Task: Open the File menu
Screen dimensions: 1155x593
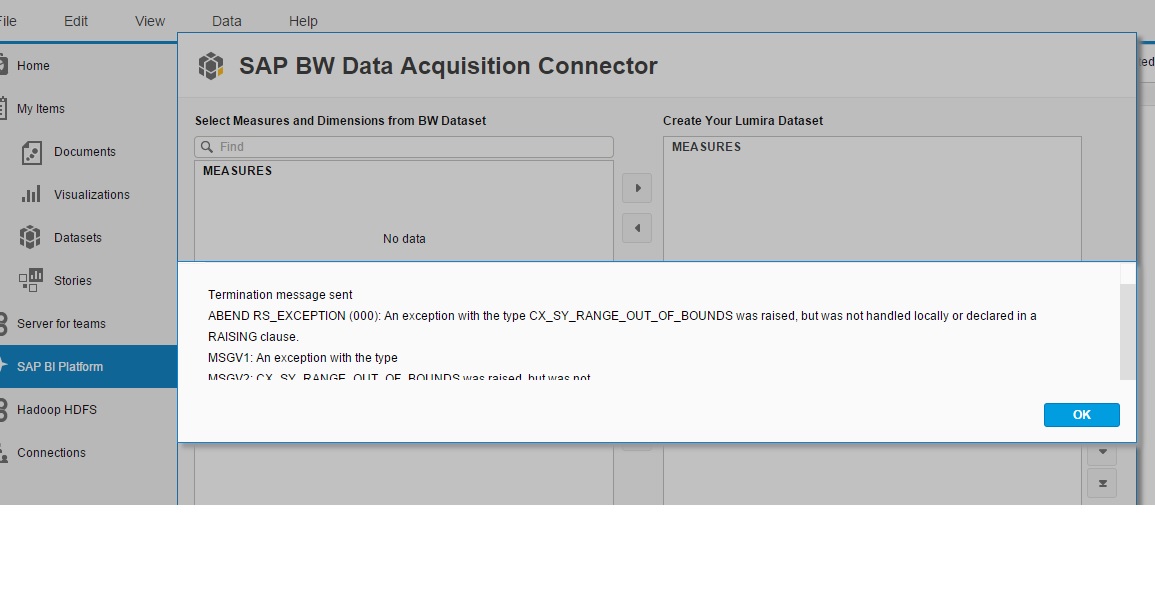Action: (7, 21)
